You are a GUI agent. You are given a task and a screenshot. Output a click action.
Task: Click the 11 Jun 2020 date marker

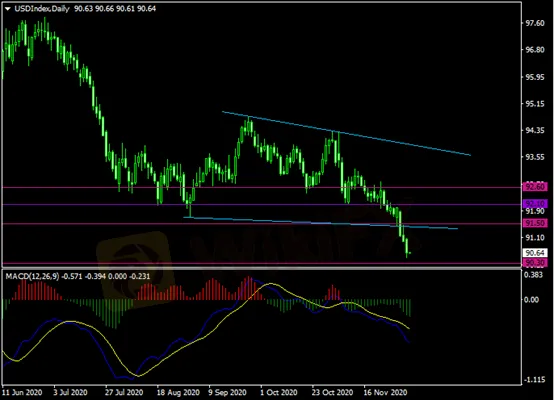[22, 392]
